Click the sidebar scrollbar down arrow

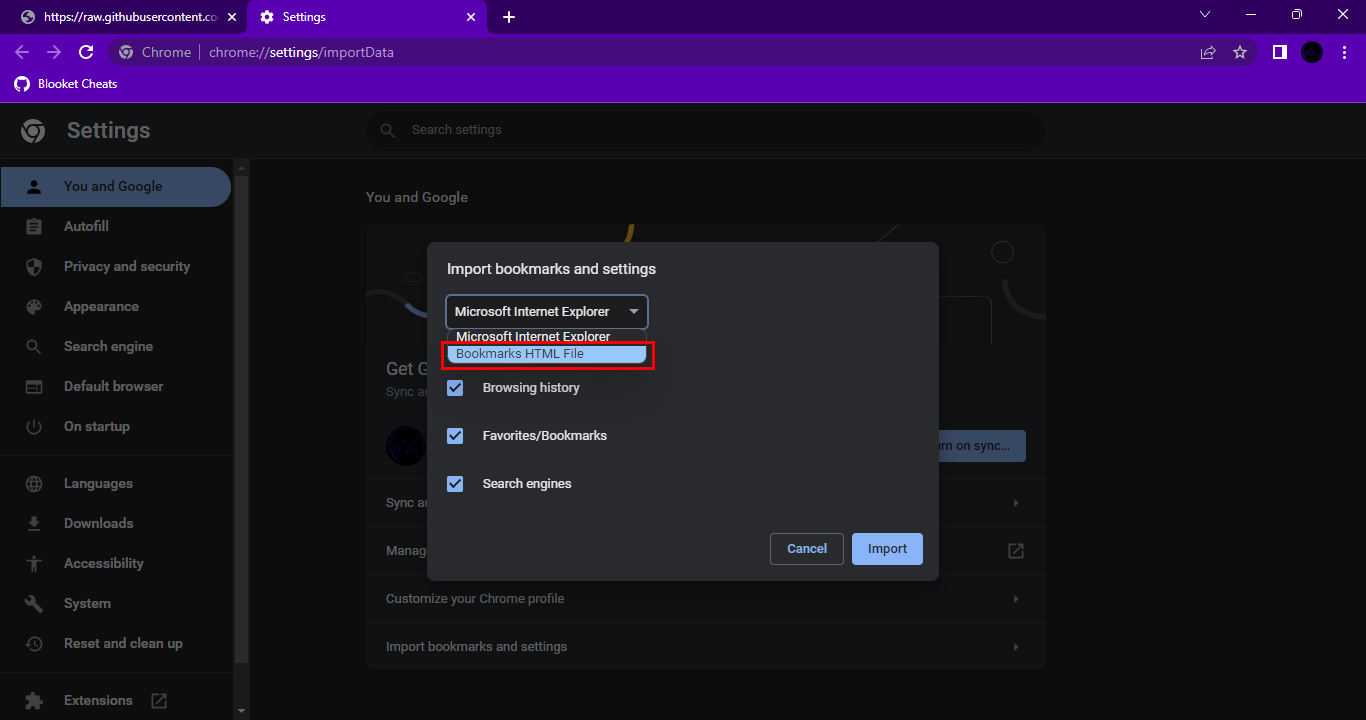241,711
